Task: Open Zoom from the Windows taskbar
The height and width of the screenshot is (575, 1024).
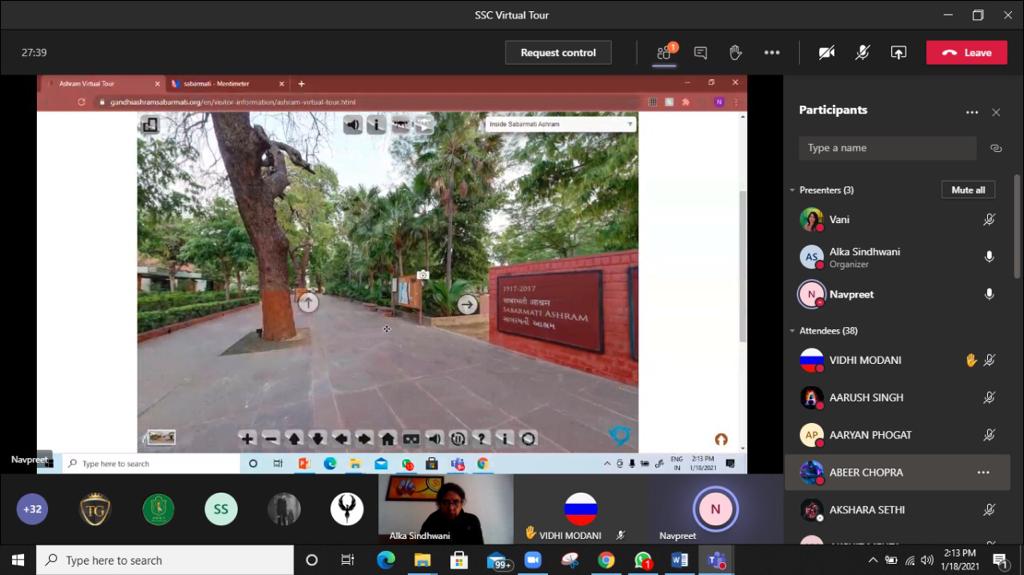Action: pos(533,560)
